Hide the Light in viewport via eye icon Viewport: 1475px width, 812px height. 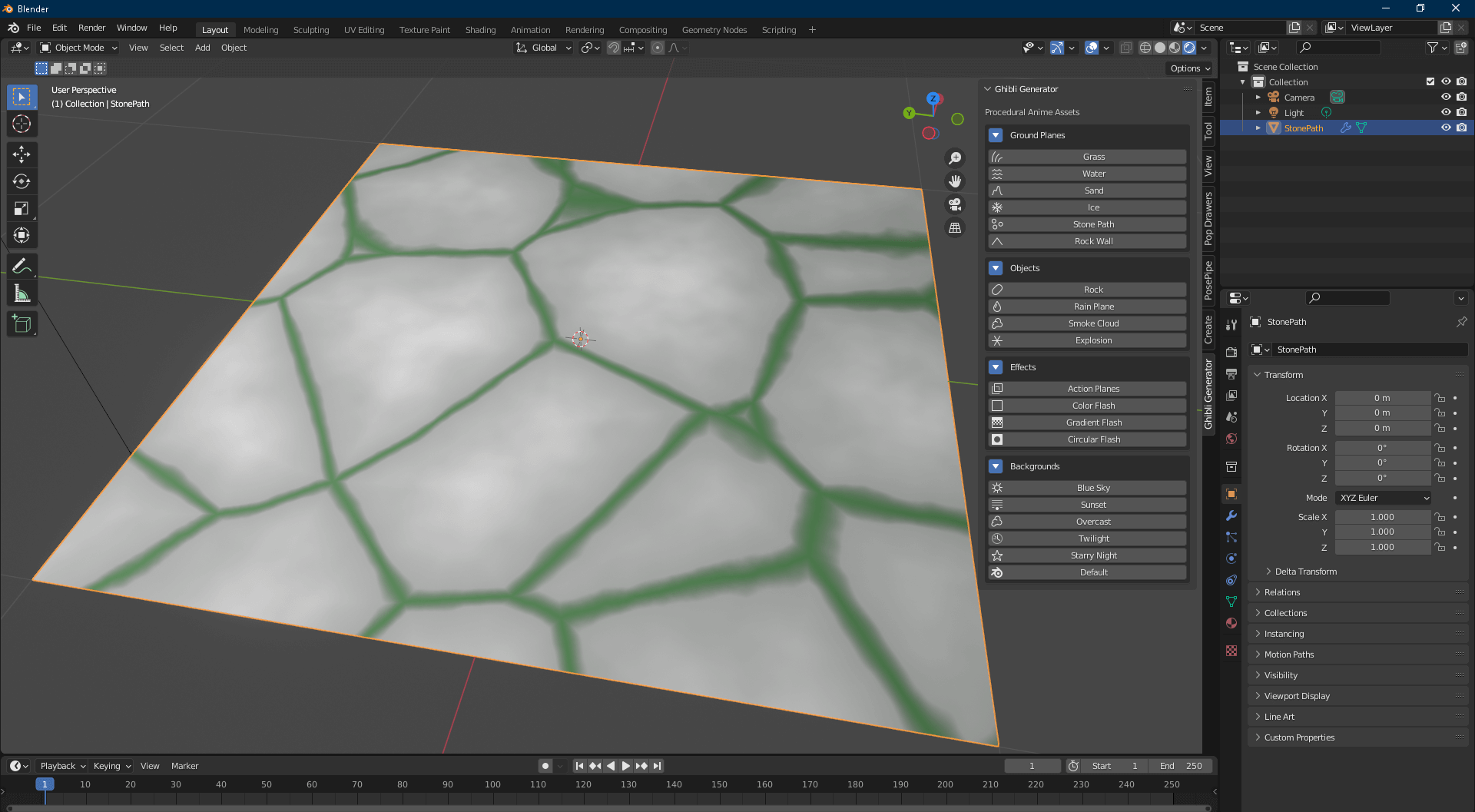pyautogui.click(x=1446, y=112)
